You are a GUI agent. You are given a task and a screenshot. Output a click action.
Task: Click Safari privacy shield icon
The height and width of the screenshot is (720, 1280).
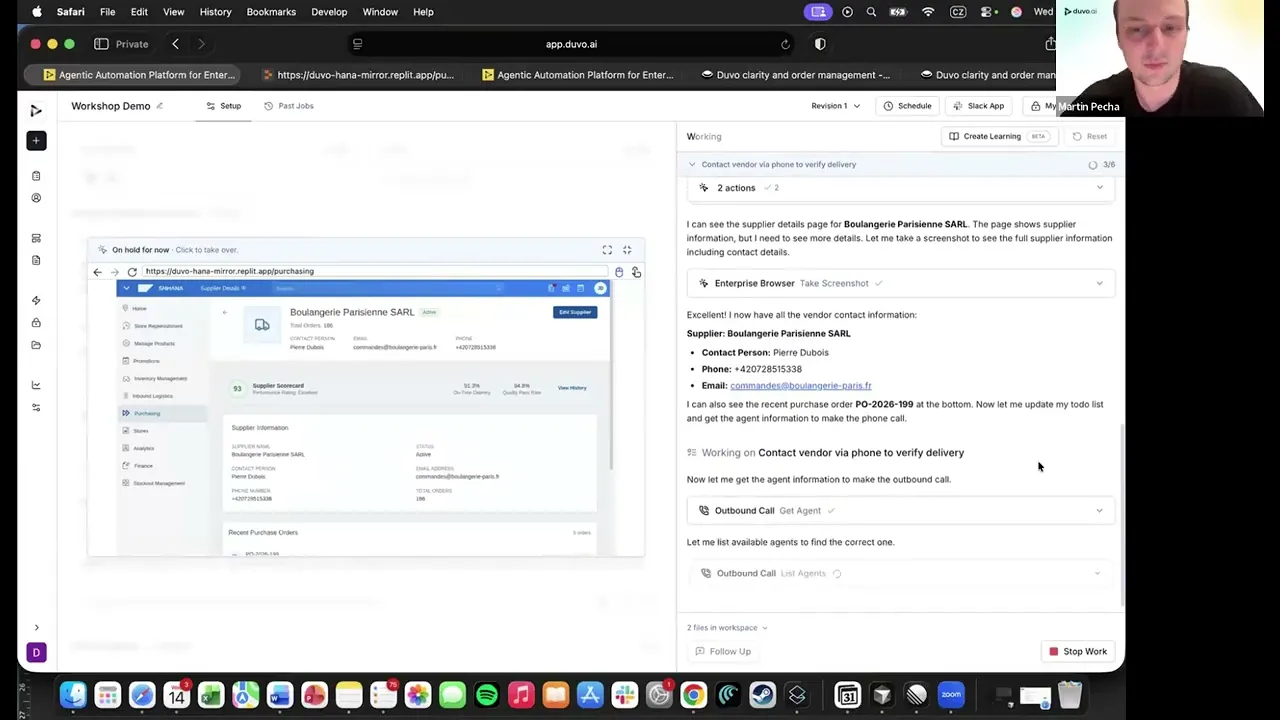[x=820, y=44]
